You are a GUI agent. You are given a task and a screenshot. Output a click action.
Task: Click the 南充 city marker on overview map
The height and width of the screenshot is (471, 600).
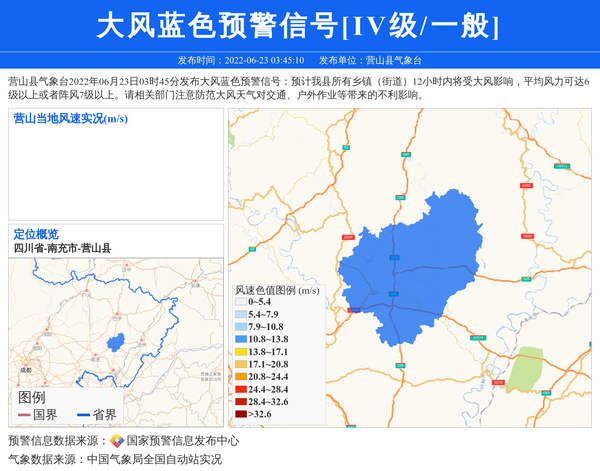click(97, 355)
